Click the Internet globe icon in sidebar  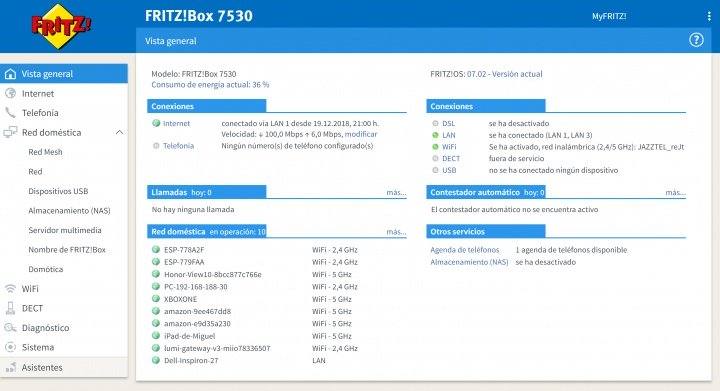(x=10, y=93)
